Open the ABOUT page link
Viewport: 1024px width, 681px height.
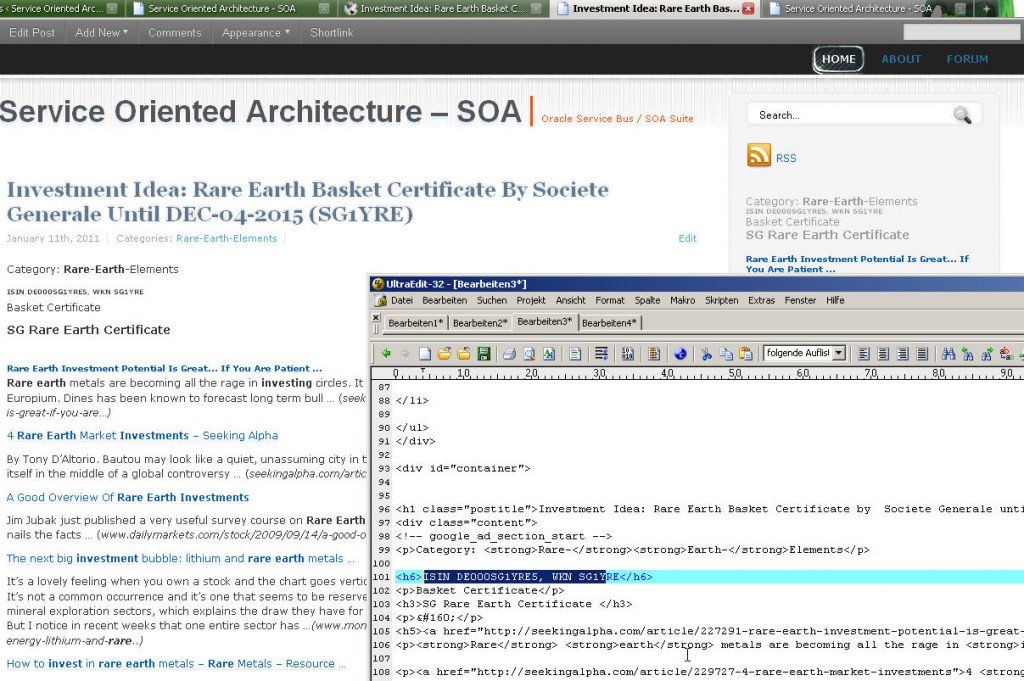[901, 59]
